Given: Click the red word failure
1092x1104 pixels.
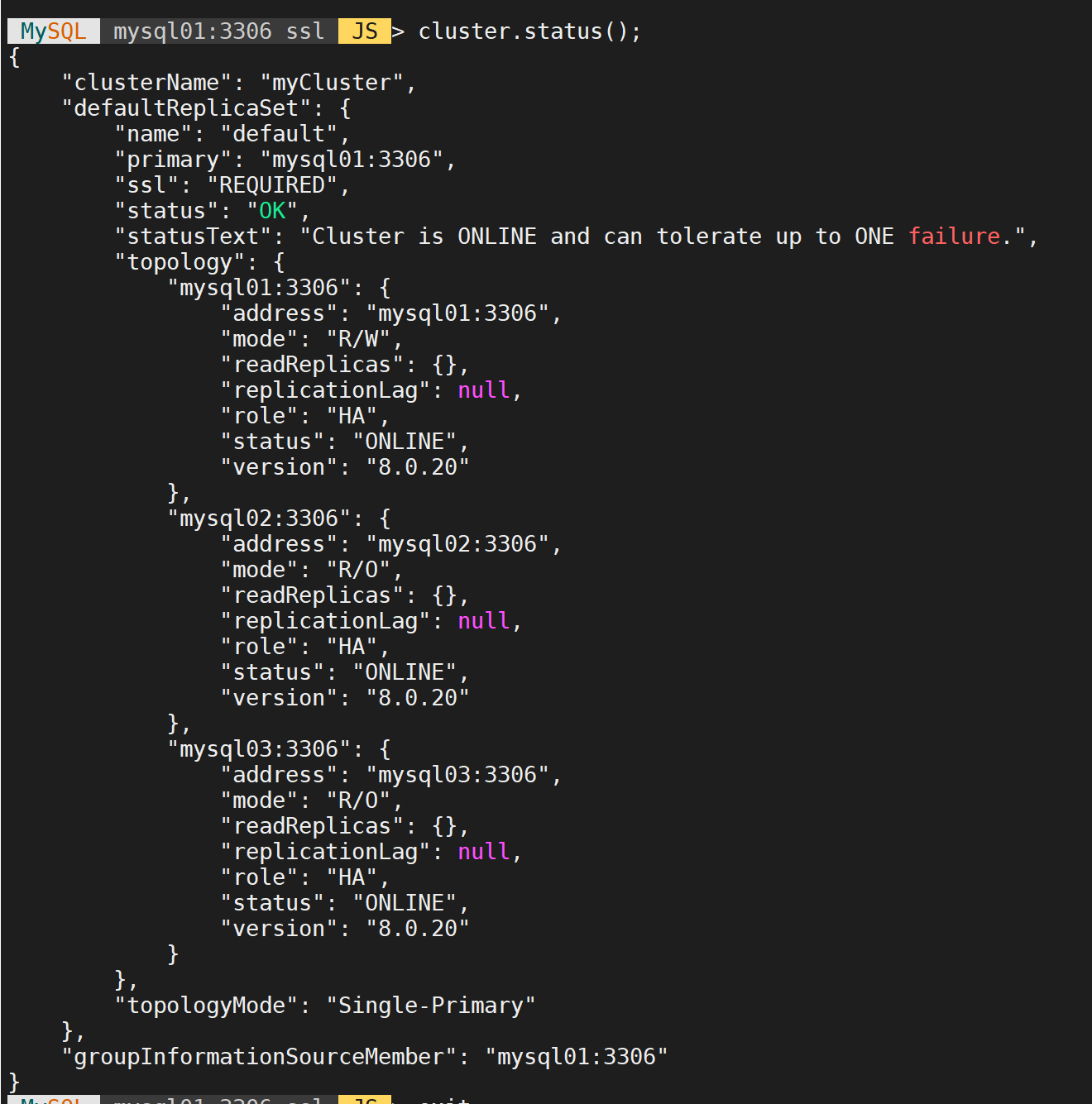Looking at the screenshot, I should click(x=955, y=237).
